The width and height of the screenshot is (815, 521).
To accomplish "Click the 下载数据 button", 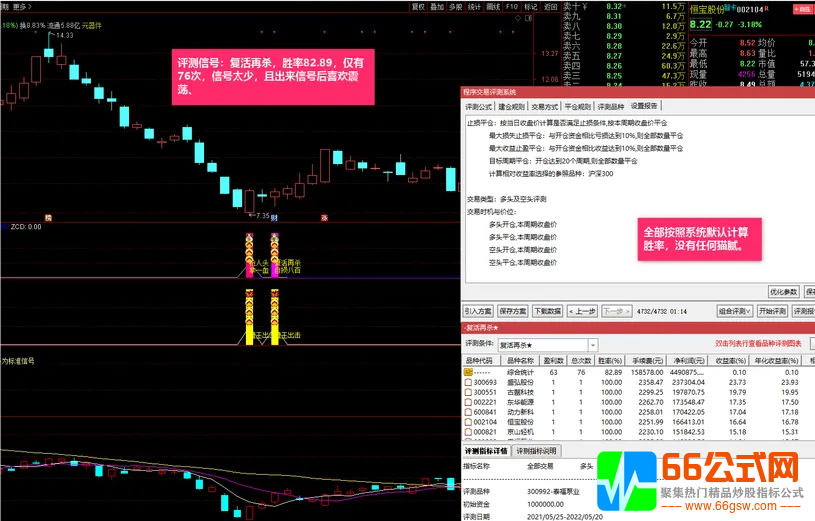I will click(x=547, y=311).
